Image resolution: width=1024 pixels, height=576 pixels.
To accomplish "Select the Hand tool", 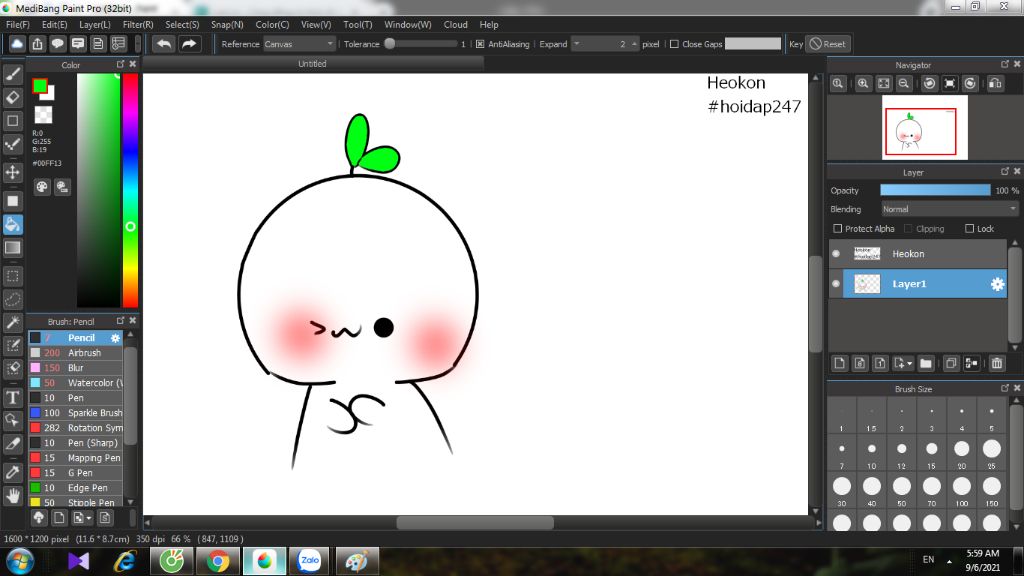I will pos(12,496).
